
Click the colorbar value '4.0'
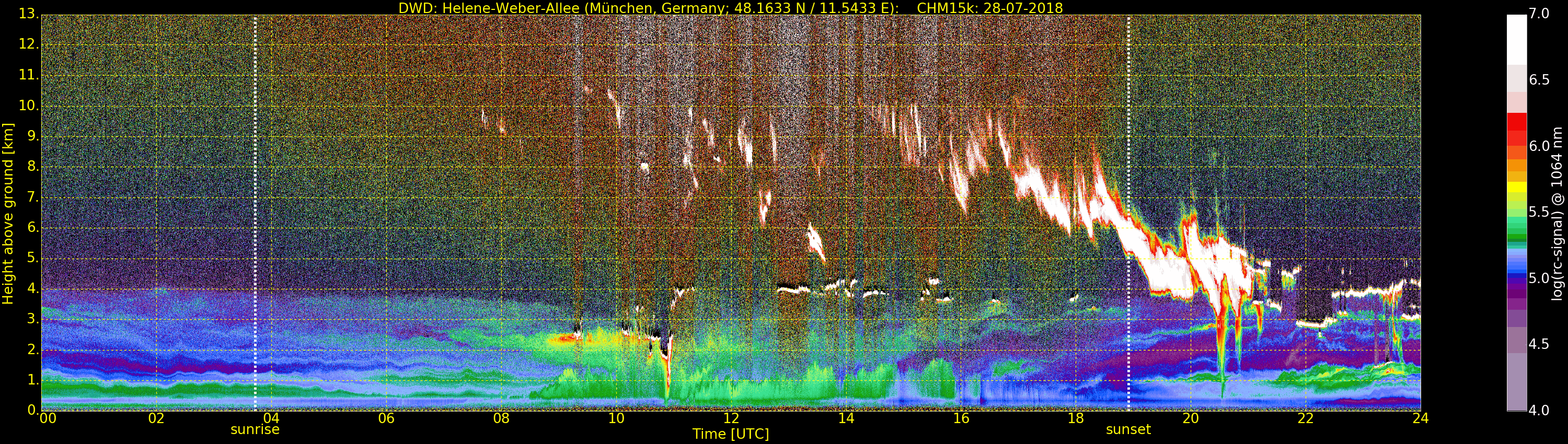pos(1539,411)
